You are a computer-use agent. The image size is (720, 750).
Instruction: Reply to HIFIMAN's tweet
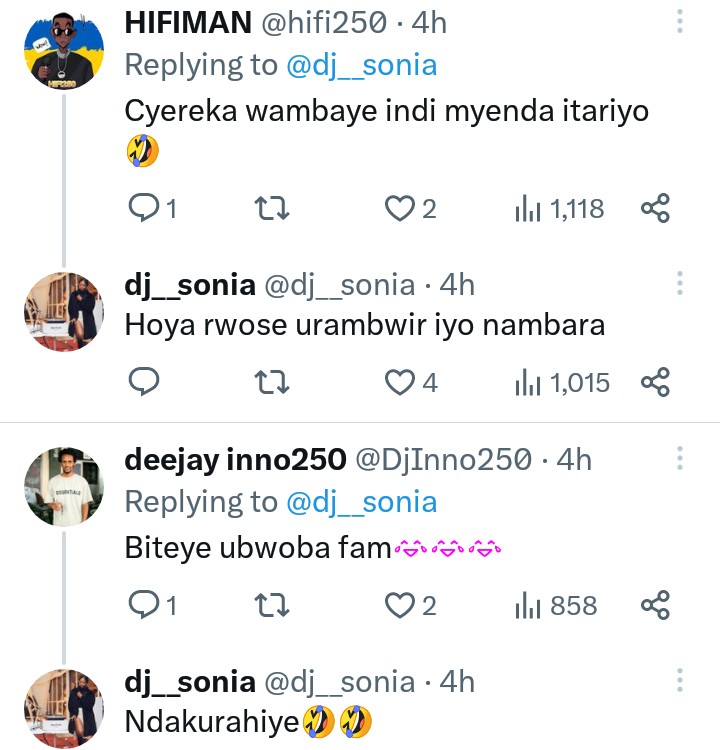click(x=146, y=208)
